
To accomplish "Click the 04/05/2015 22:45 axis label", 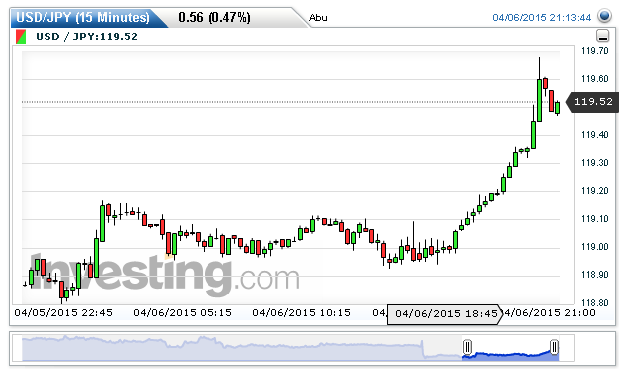I will point(63,313).
